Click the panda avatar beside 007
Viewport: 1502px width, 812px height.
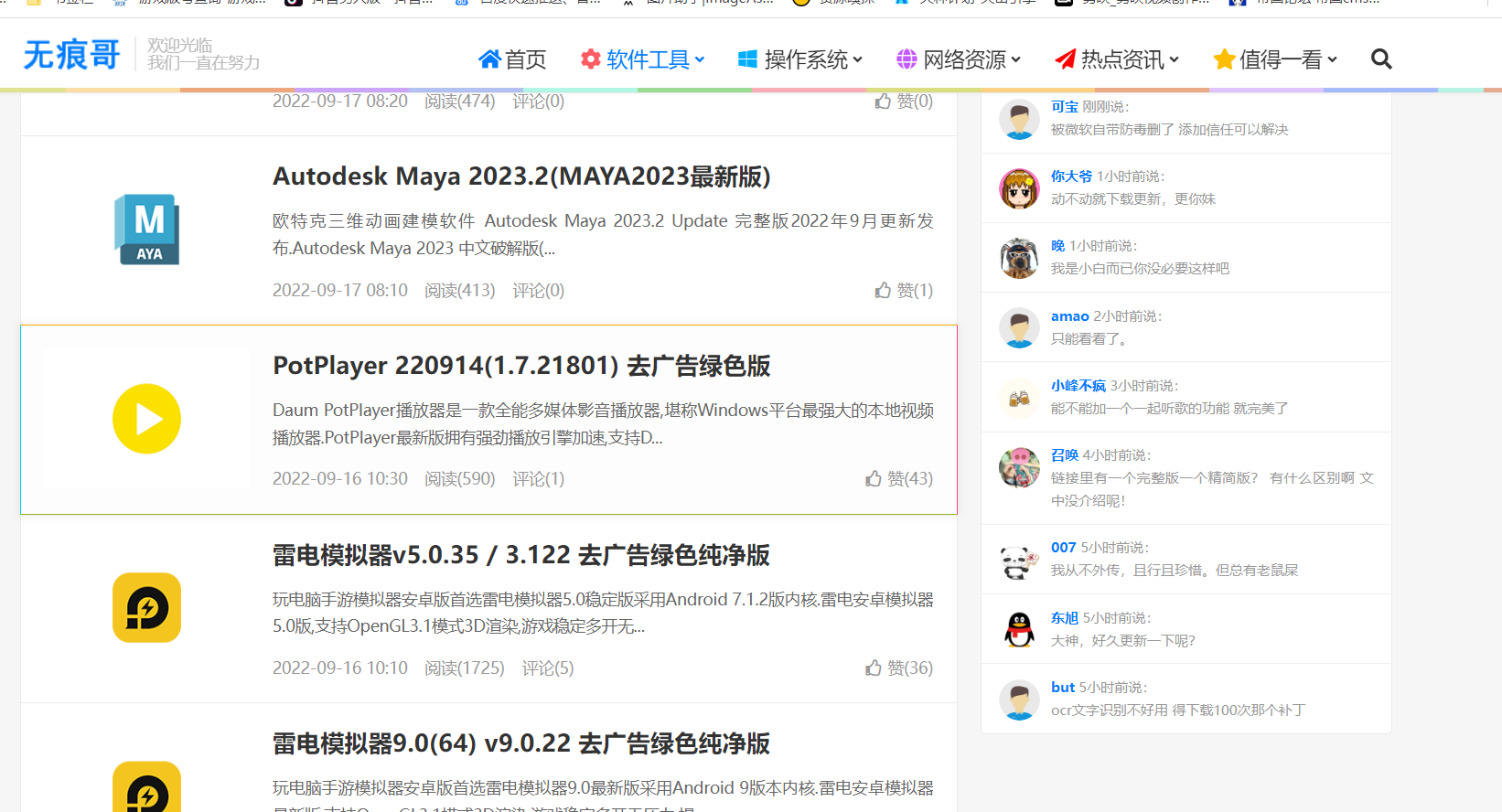1019,560
